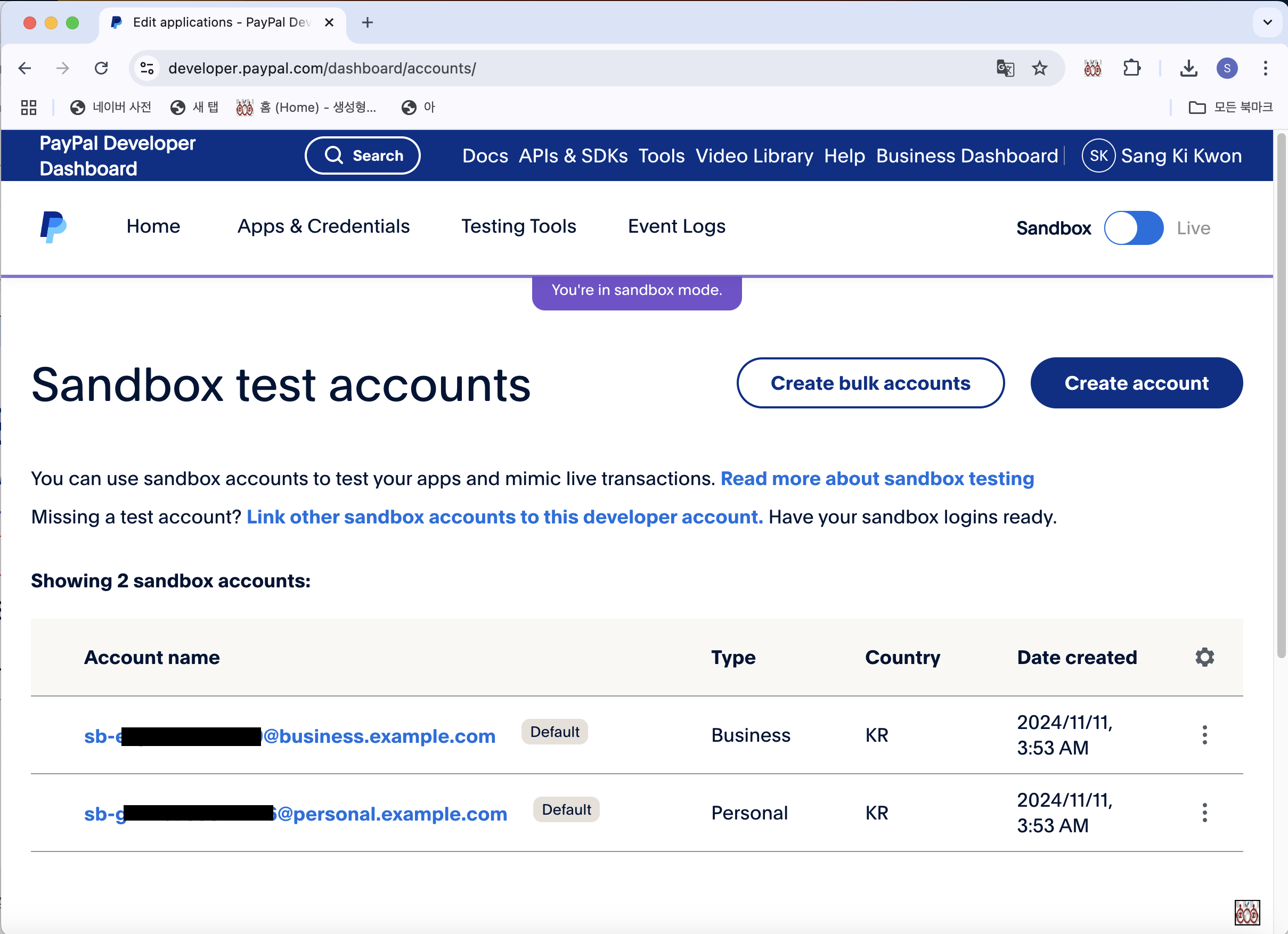1288x934 pixels.
Task: Open the Chrome profile avatar S
Action: click(1227, 68)
